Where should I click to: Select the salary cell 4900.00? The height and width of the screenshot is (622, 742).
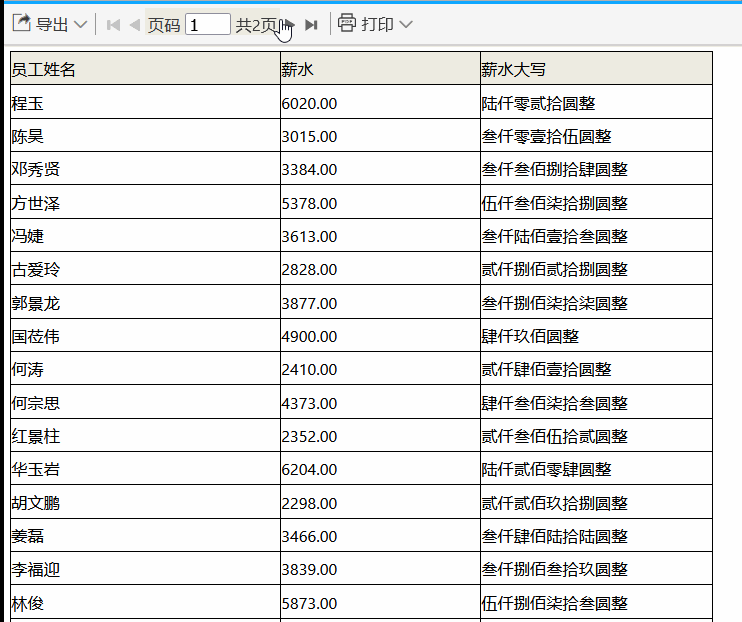[x=380, y=336]
